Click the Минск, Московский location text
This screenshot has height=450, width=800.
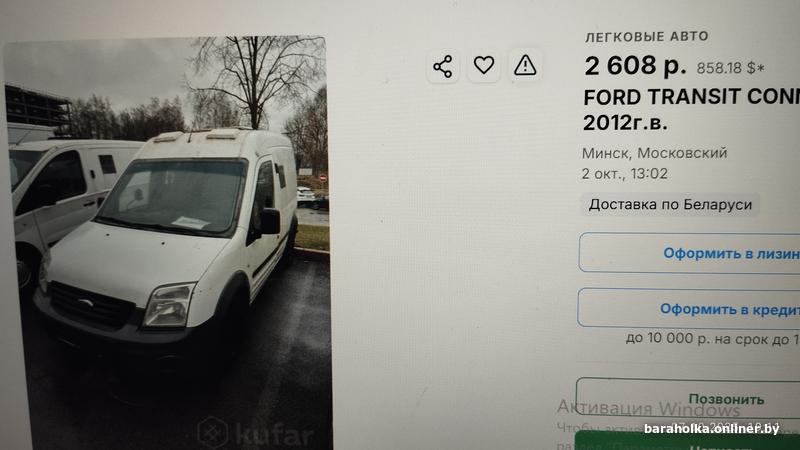[655, 153]
